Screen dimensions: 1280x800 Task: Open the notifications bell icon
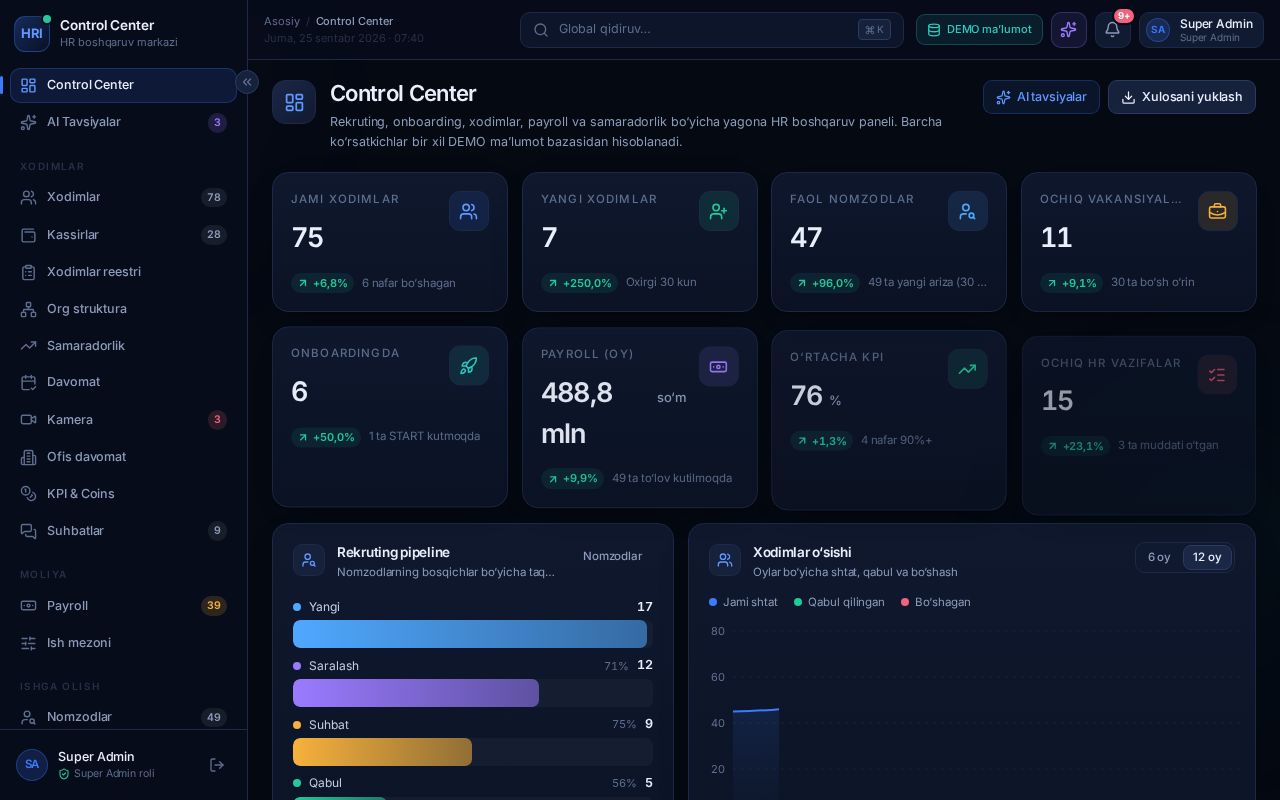click(1112, 30)
